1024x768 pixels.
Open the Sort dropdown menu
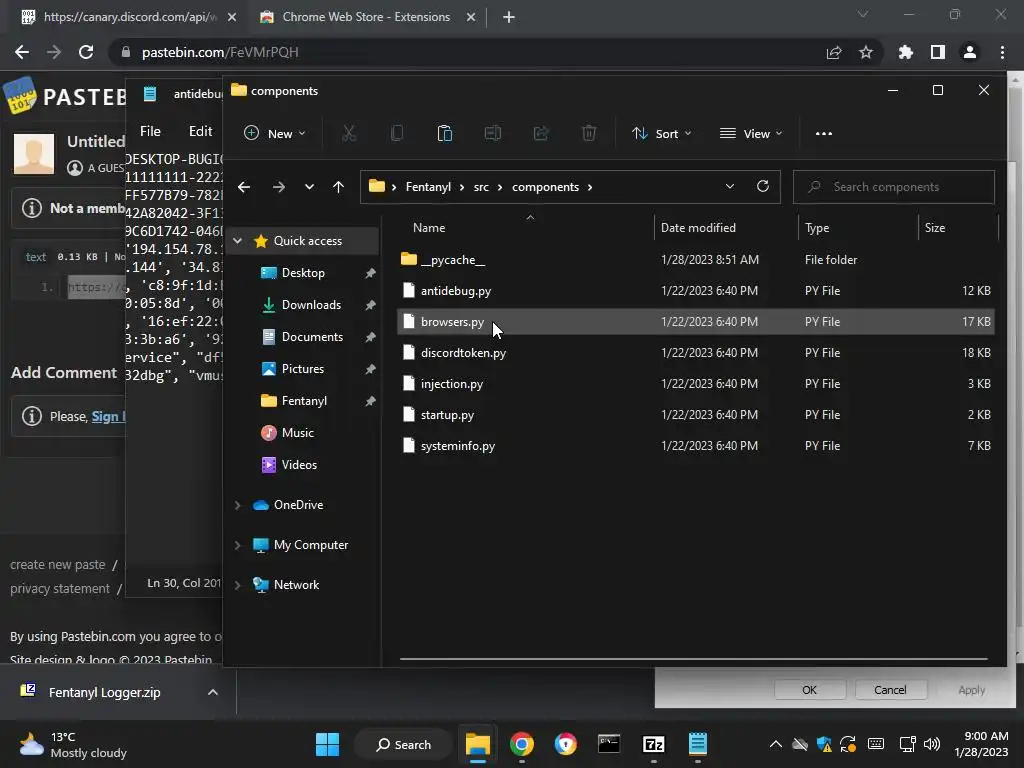click(662, 133)
